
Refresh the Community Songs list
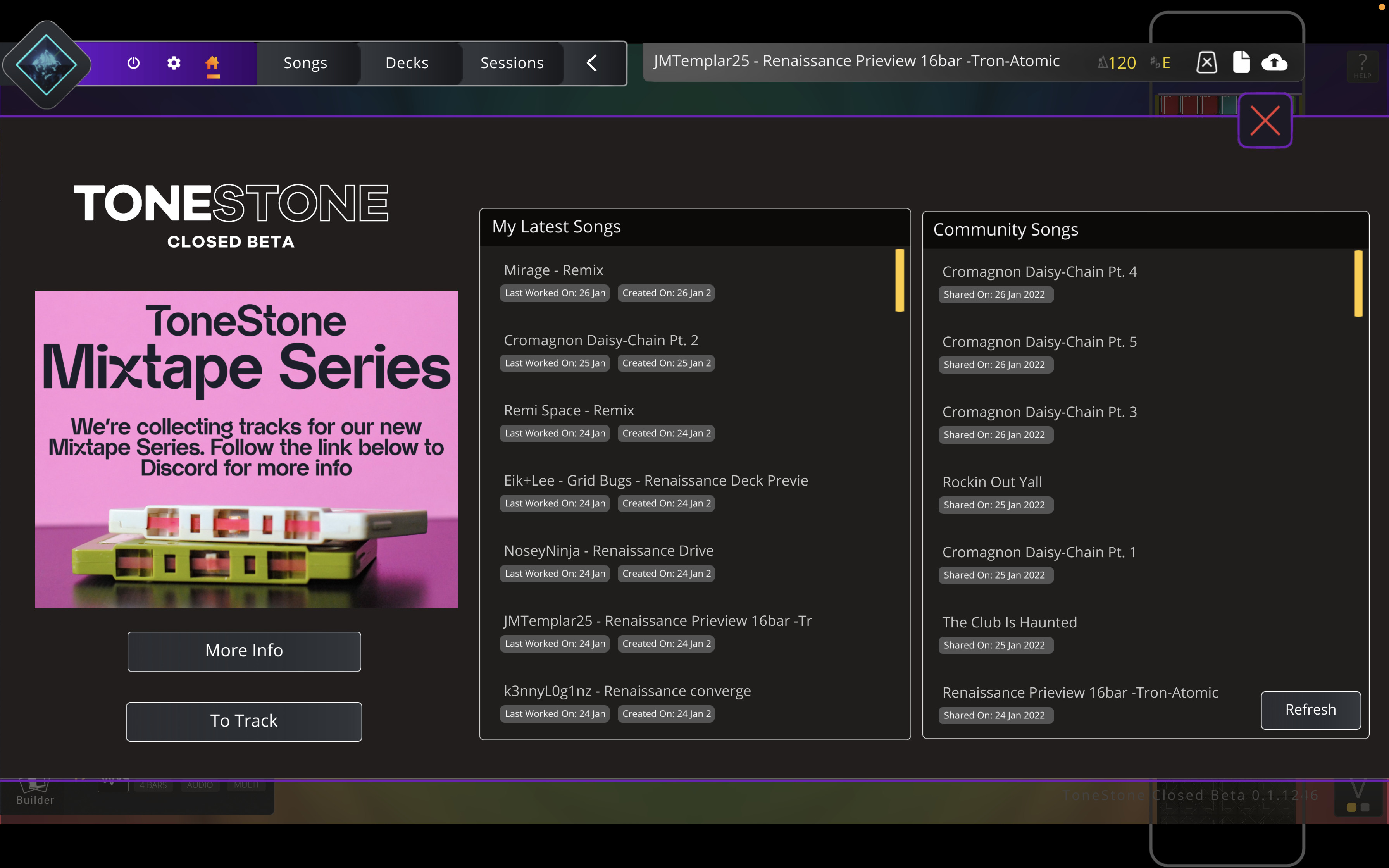pyautogui.click(x=1310, y=710)
